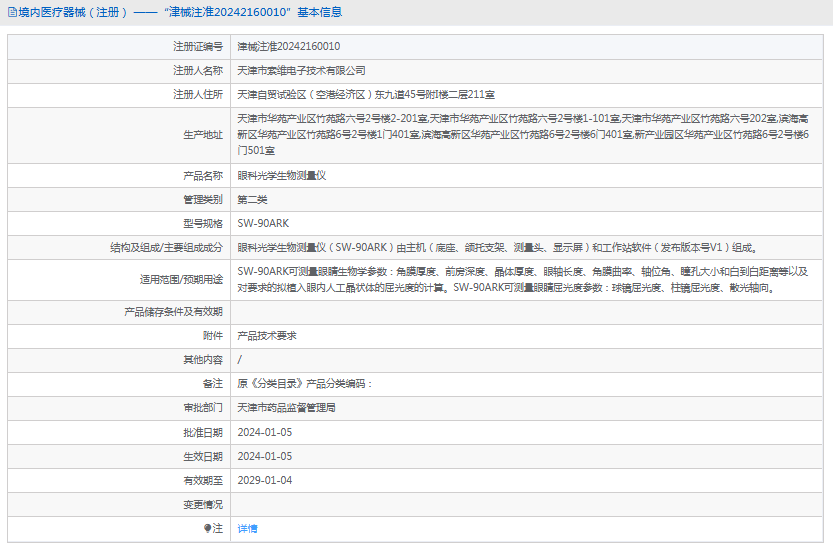833x545 pixels.
Task: Click the 注册人名称 label
Action: pyautogui.click(x=198, y=71)
